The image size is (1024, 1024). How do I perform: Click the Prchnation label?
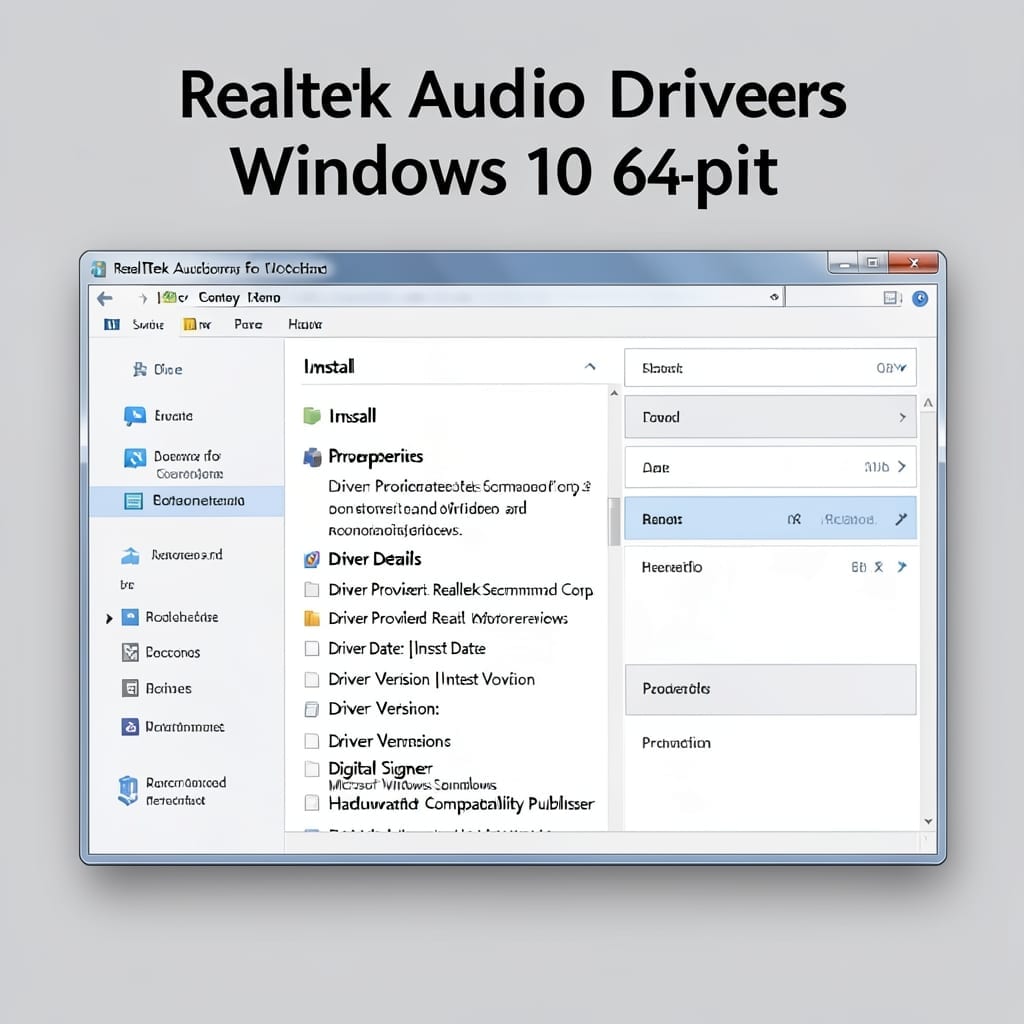(x=676, y=743)
